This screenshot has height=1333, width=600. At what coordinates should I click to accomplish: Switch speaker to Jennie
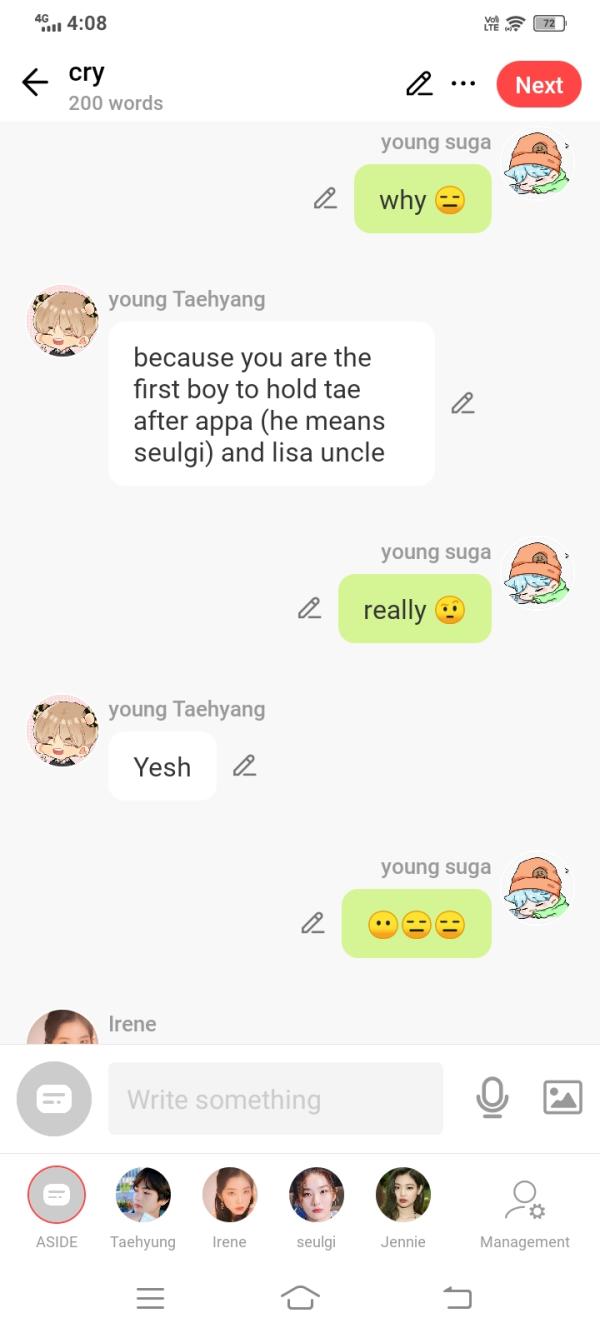pos(403,1208)
